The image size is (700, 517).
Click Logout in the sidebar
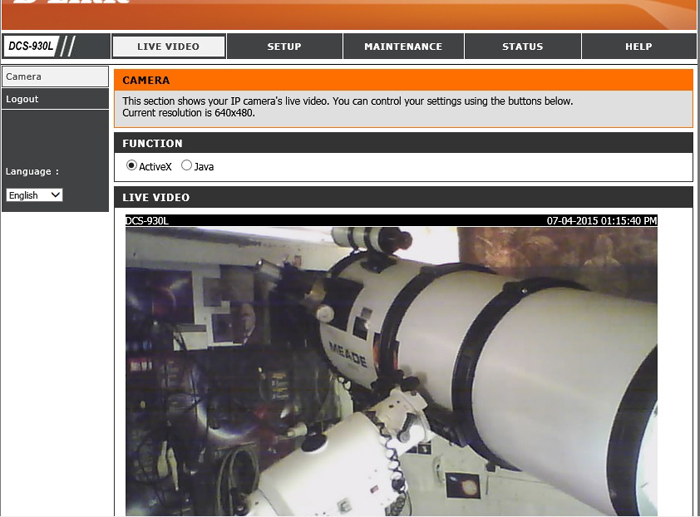coord(55,99)
